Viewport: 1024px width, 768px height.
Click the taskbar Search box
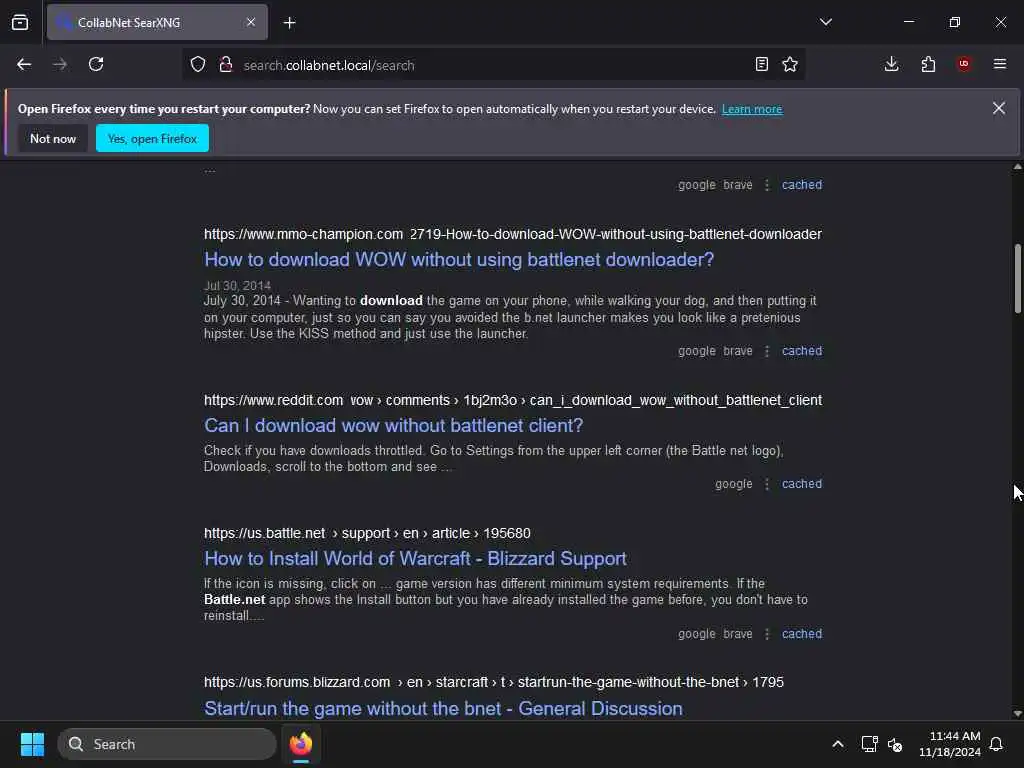point(167,744)
